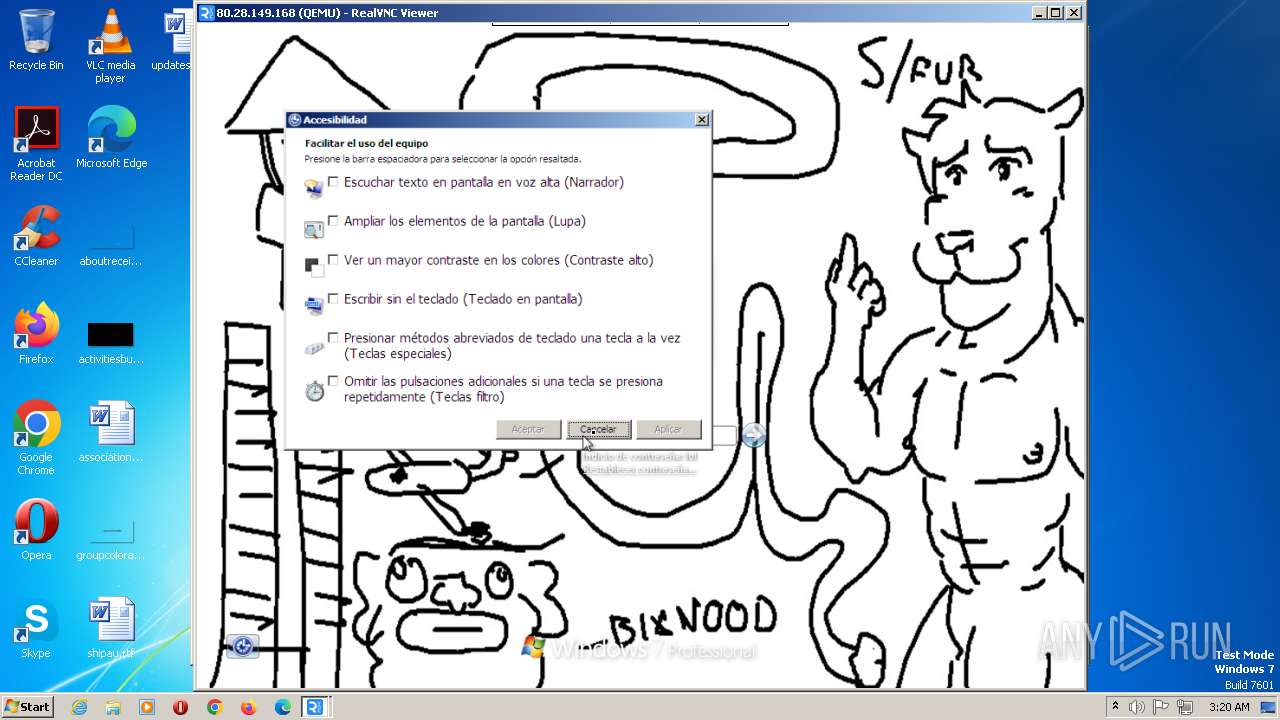Open Internet Explorer from taskbar

pyautogui.click(x=80, y=707)
